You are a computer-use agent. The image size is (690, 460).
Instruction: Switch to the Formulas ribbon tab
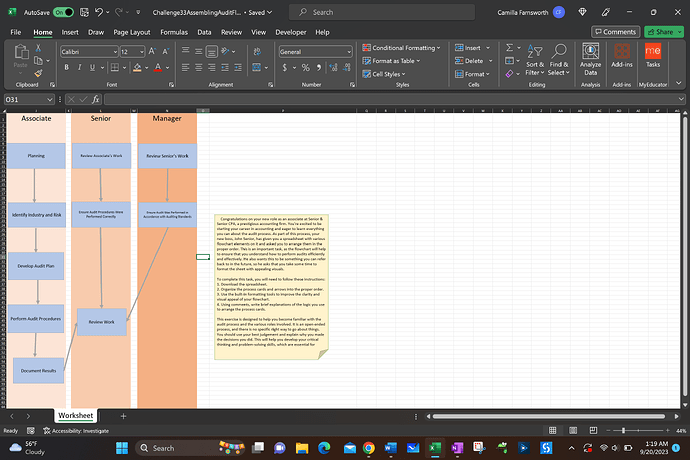tap(174, 32)
